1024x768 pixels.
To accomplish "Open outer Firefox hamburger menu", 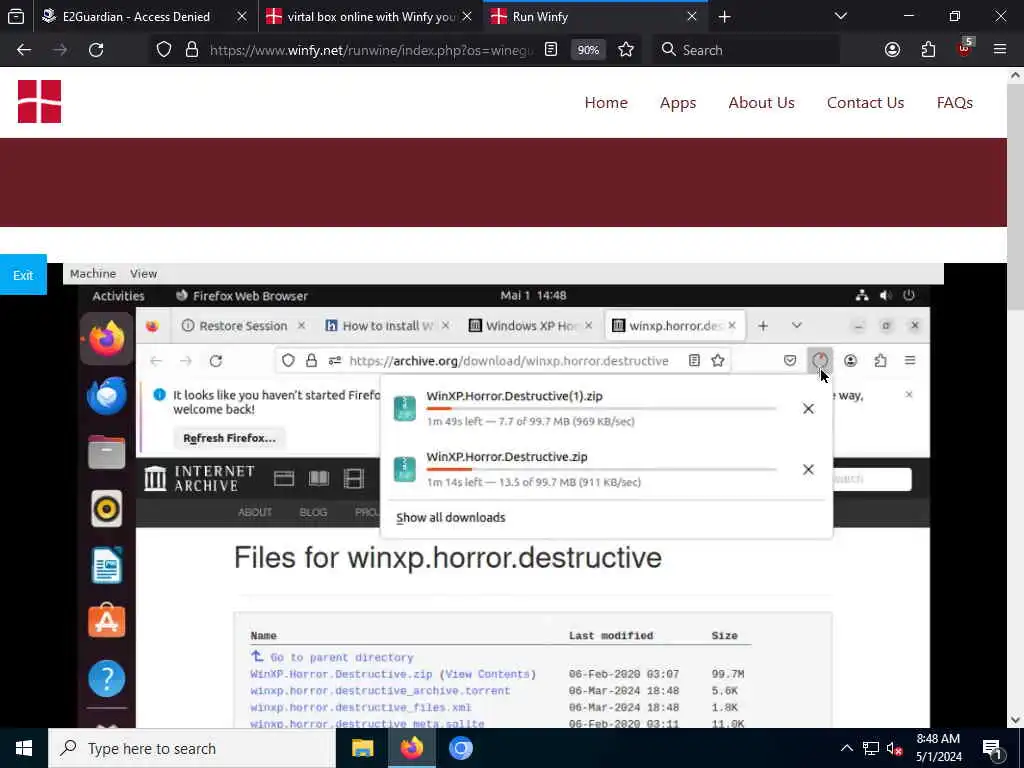I will coord(1000,50).
